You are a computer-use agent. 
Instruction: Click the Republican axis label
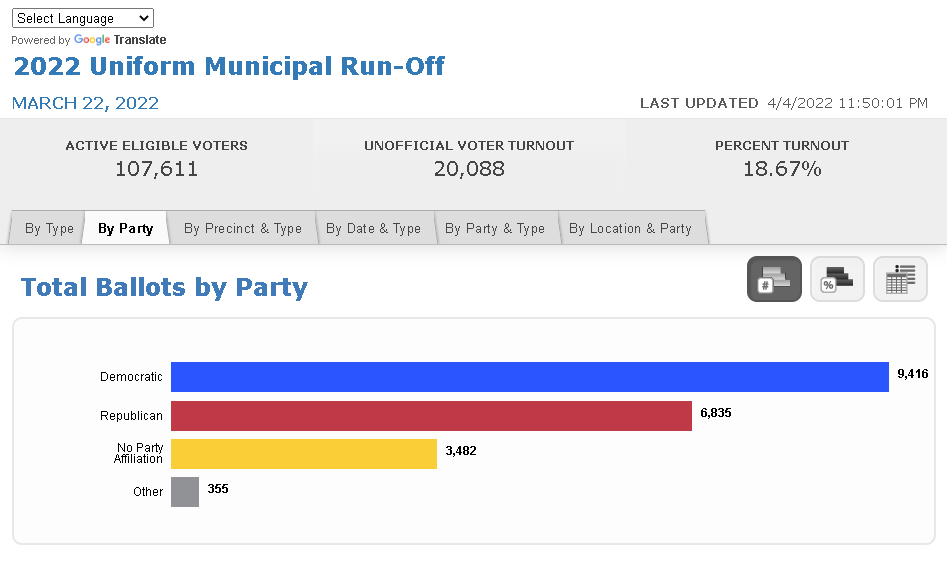coord(131,416)
